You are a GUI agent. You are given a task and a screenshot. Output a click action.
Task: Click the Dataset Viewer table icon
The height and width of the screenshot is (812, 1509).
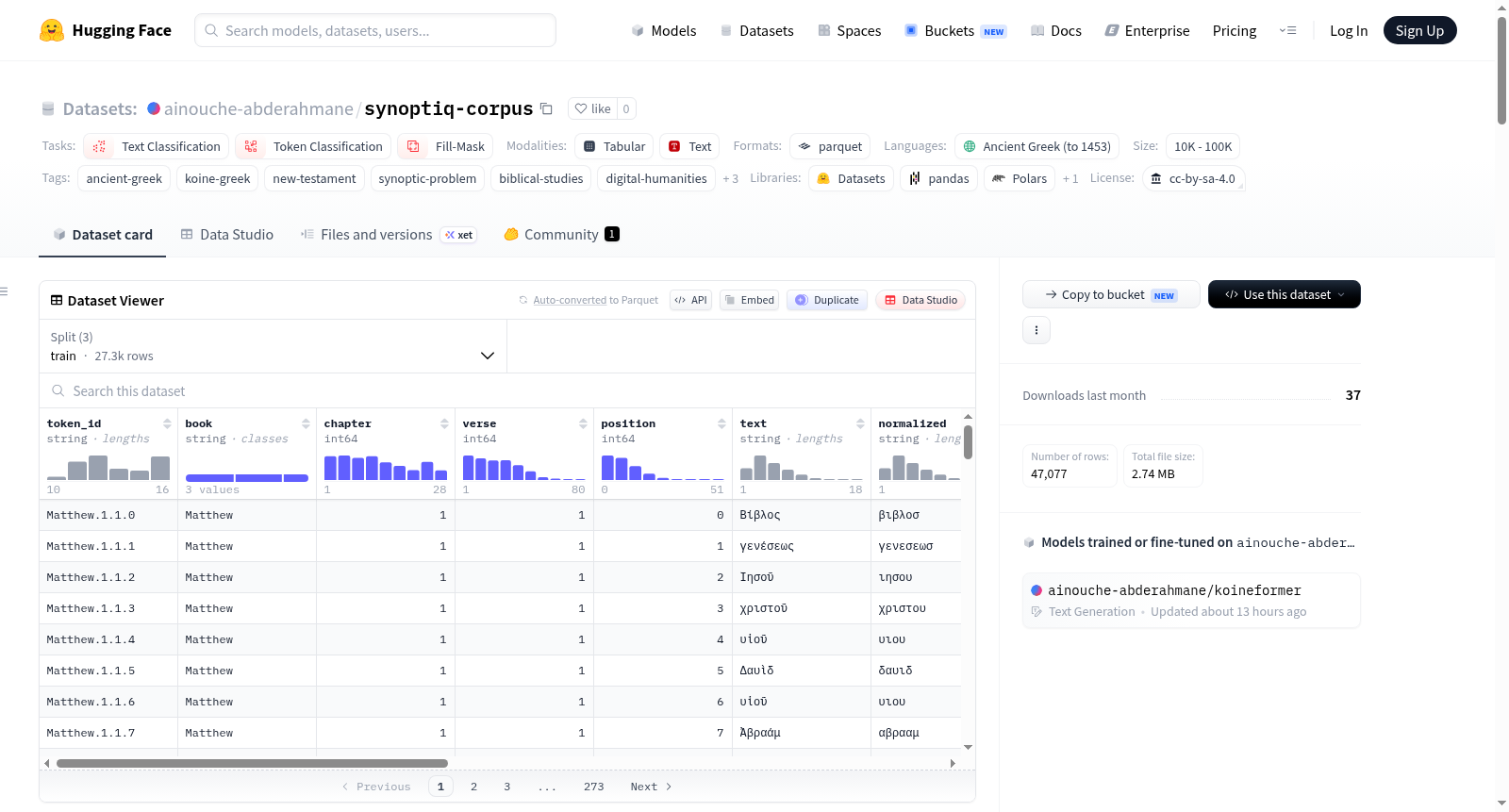pos(57,300)
